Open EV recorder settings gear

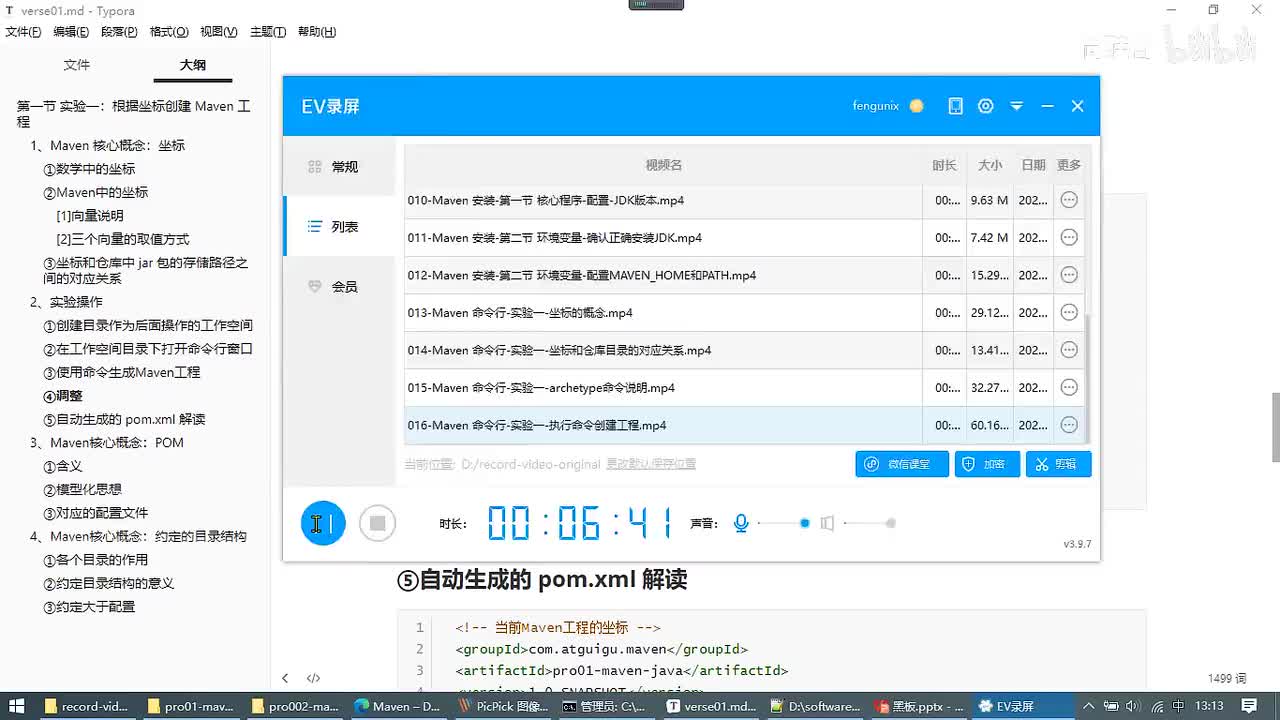986,106
